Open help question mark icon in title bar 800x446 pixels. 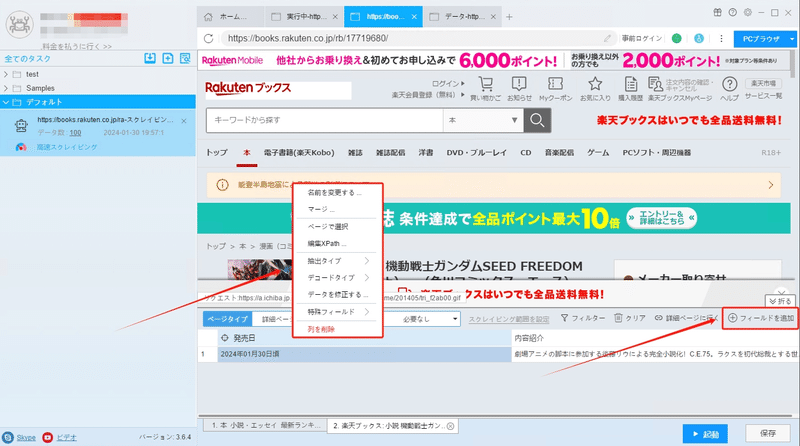(733, 13)
